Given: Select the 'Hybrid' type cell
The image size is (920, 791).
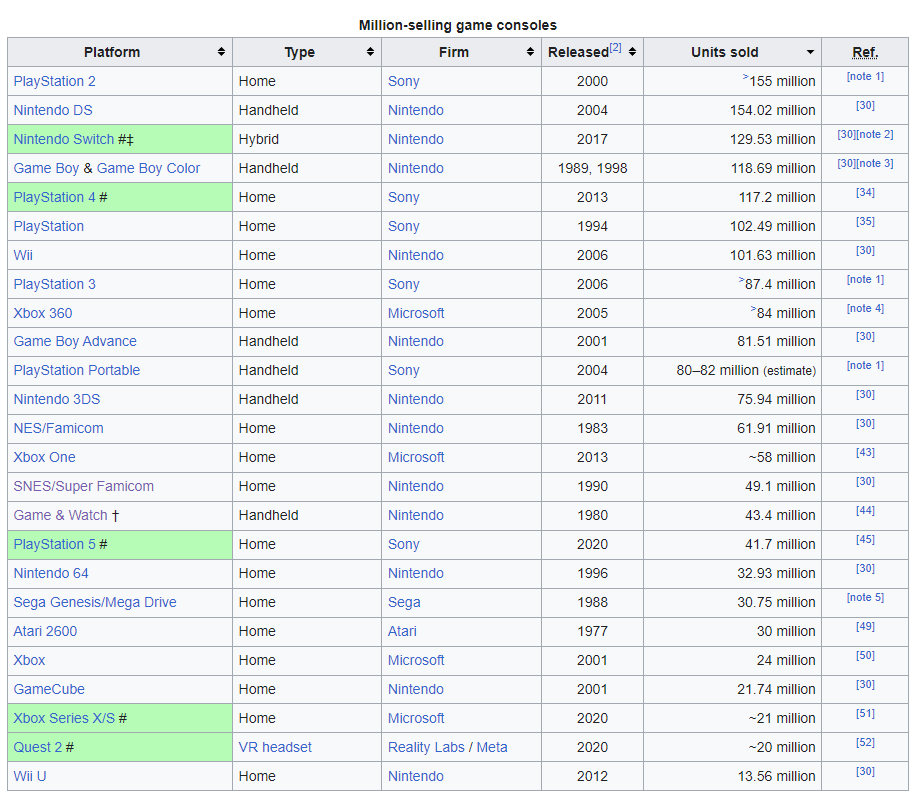Looking at the screenshot, I should tap(307, 139).
